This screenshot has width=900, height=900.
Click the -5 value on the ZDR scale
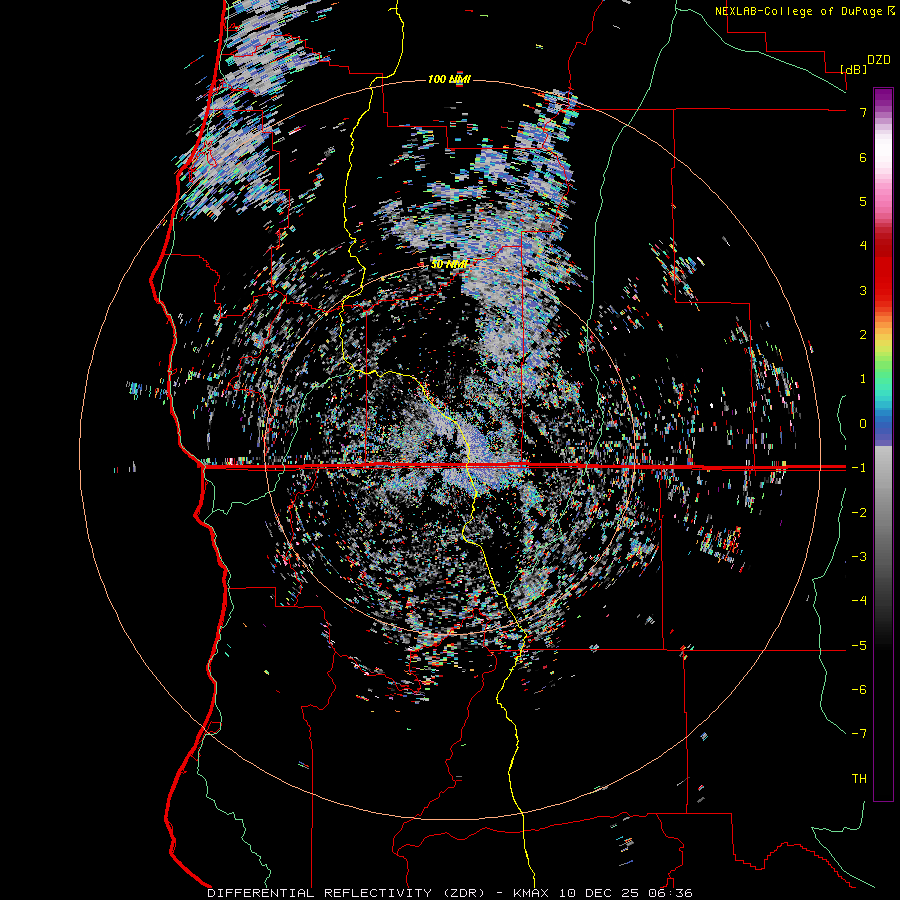tap(859, 646)
